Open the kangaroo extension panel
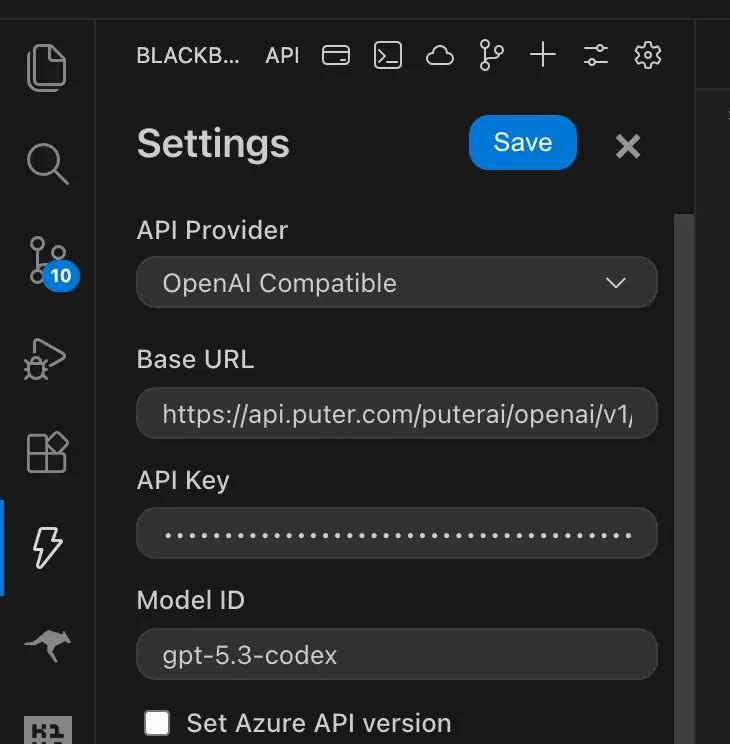 coord(48,645)
